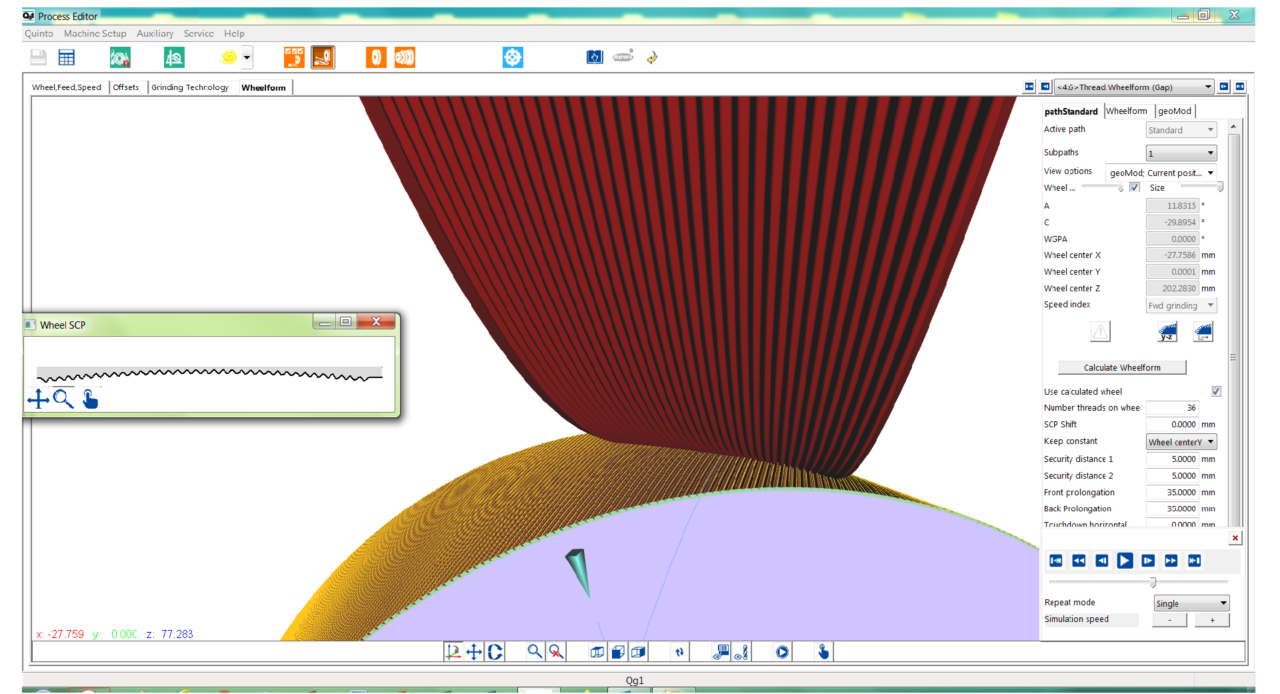Click the SCP Shift input field
1280x694 pixels.
click(1172, 425)
